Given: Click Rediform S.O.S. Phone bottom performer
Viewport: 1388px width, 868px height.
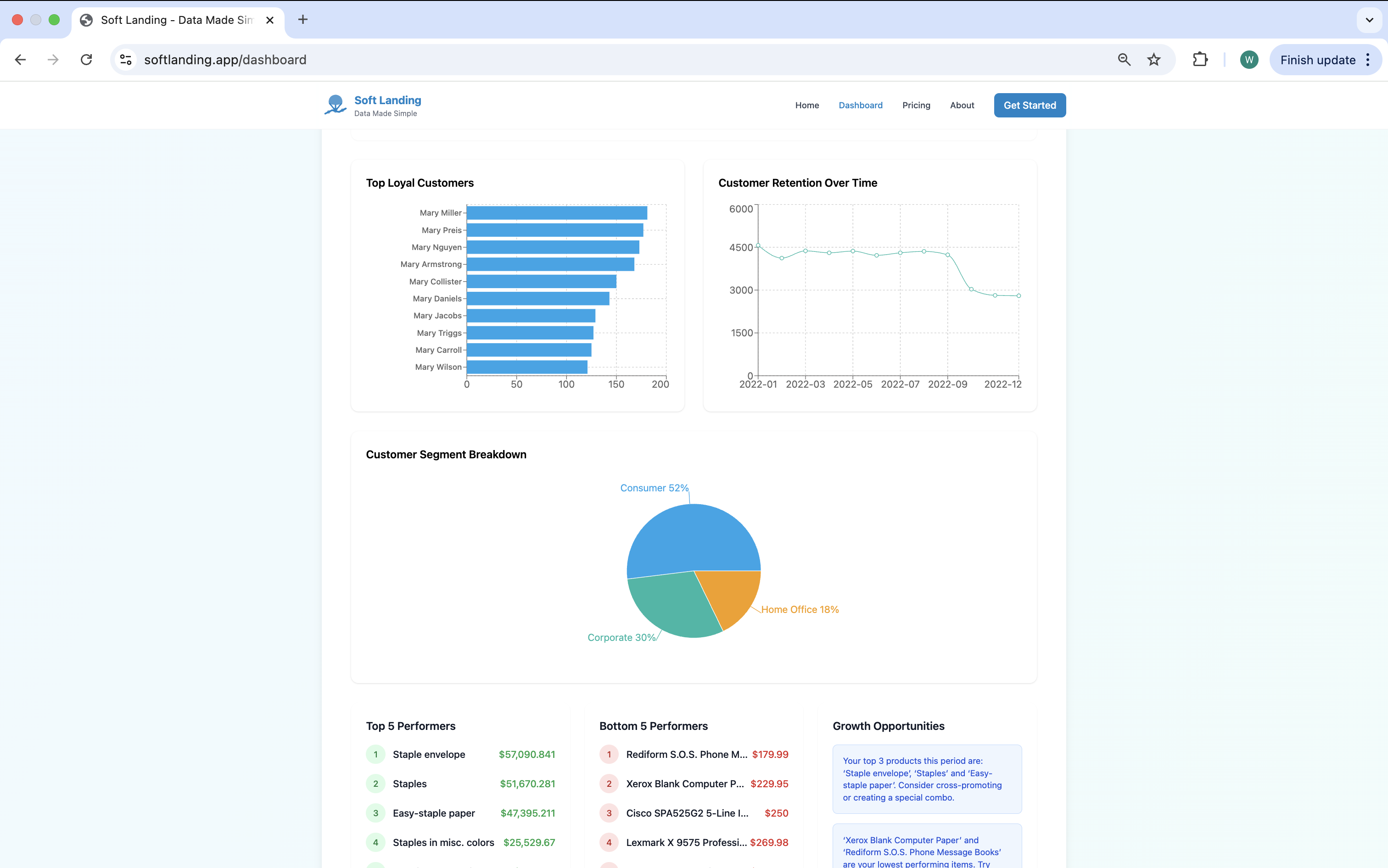Looking at the screenshot, I should (x=694, y=754).
